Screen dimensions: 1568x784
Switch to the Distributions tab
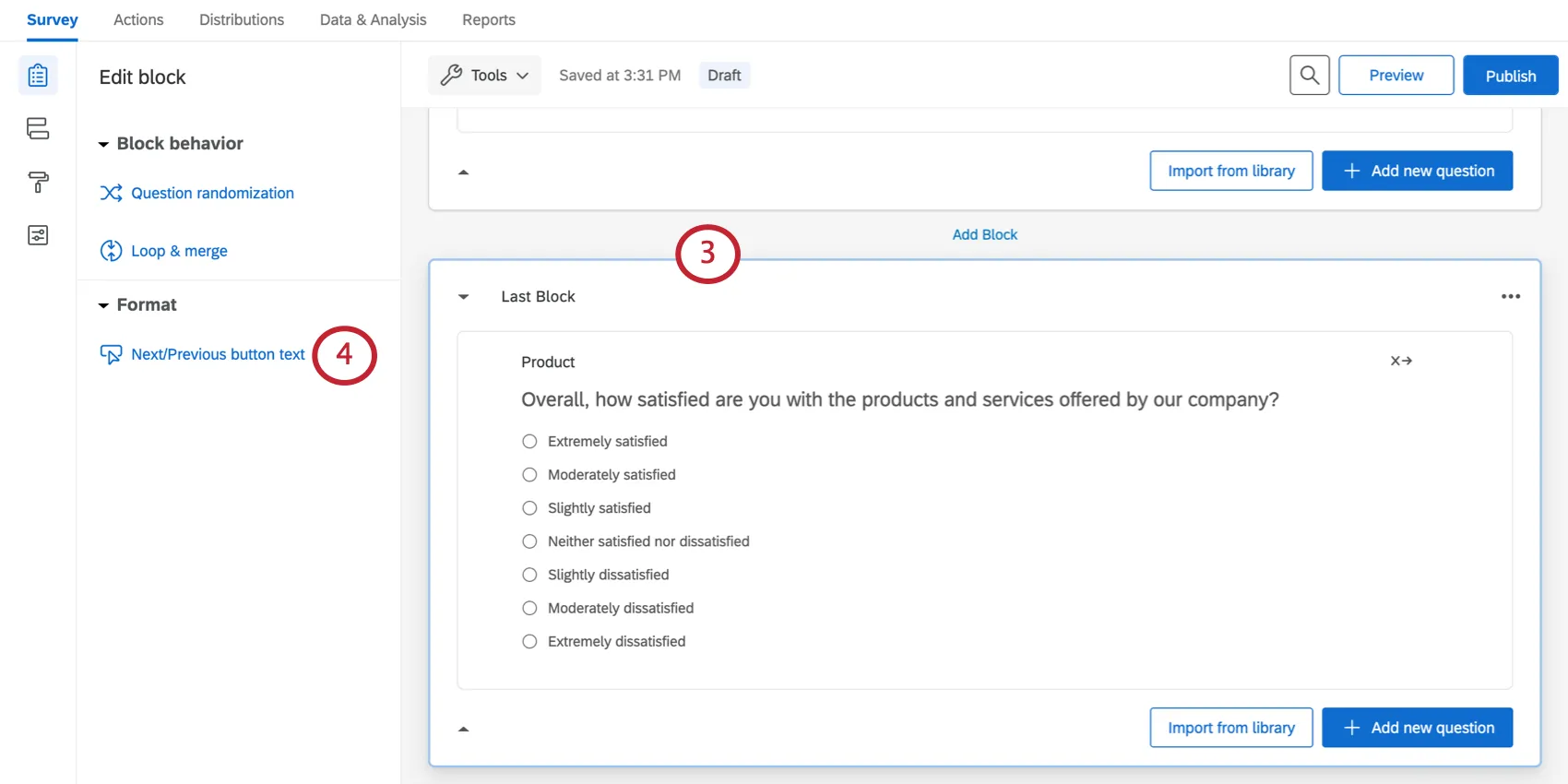[x=242, y=20]
